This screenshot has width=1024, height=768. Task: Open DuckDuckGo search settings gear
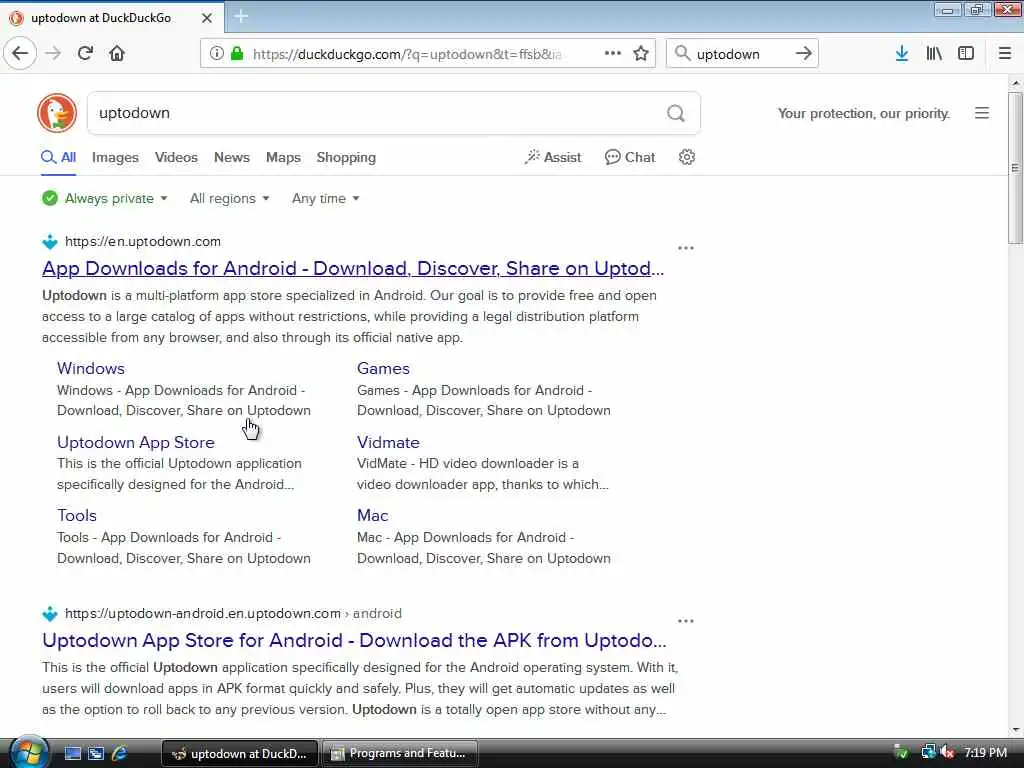(686, 157)
